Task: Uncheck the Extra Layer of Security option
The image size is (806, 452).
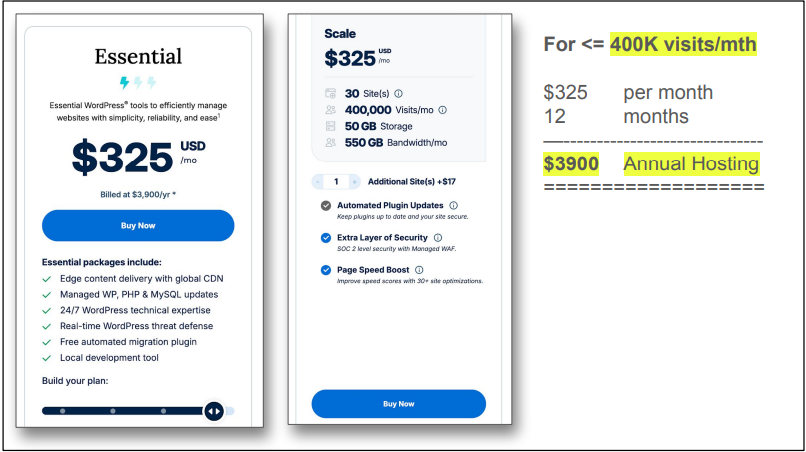Action: tap(326, 238)
